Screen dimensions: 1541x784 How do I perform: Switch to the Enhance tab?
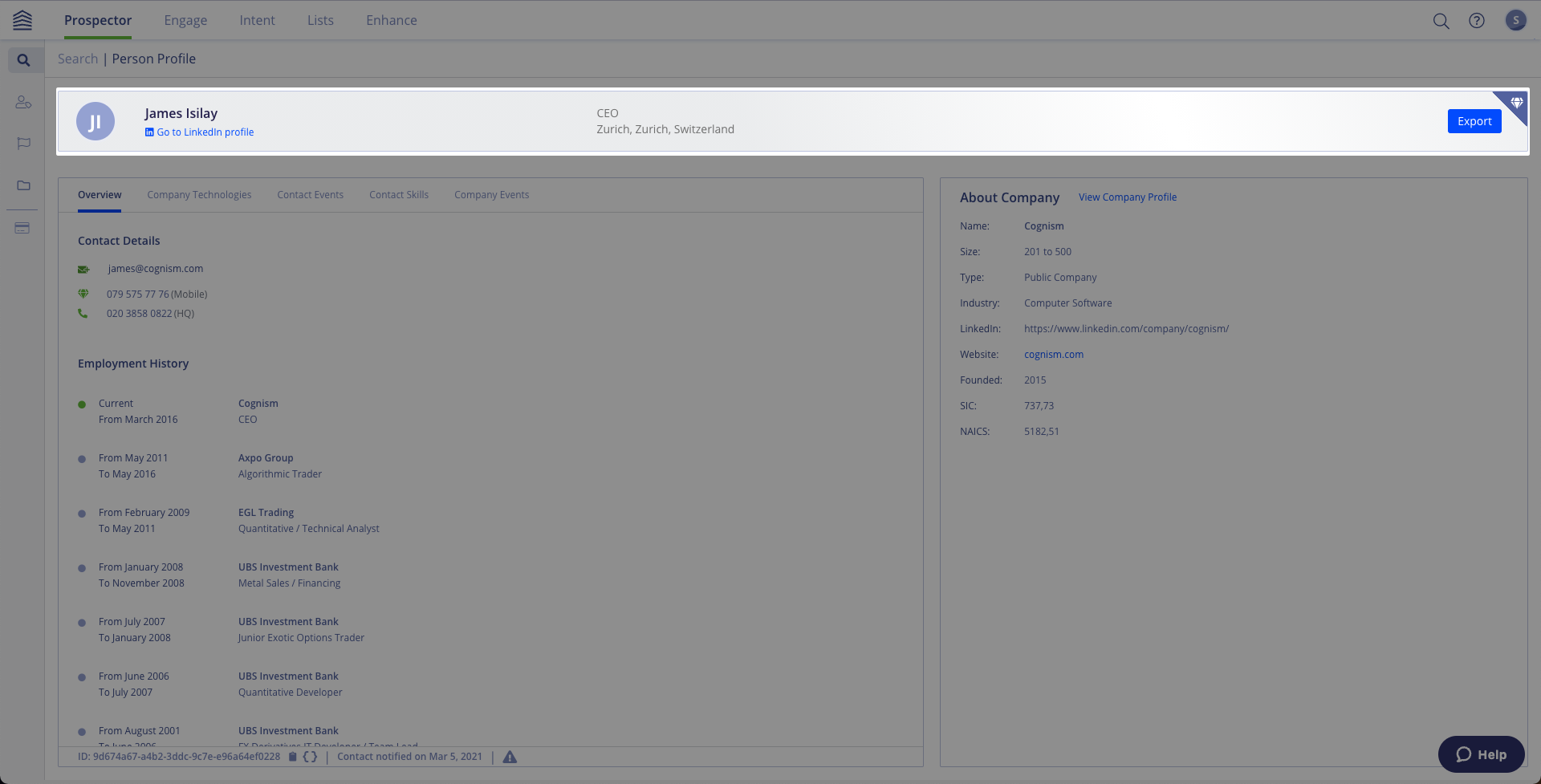[x=392, y=20]
